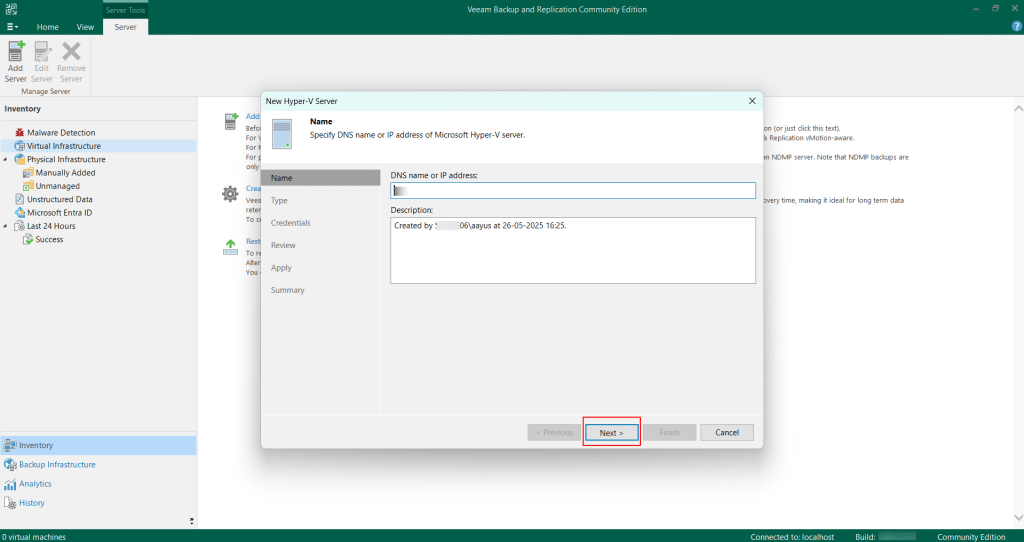Click the Last 24 Hours icon
Viewport: 1024px width, 542px height.
20,226
